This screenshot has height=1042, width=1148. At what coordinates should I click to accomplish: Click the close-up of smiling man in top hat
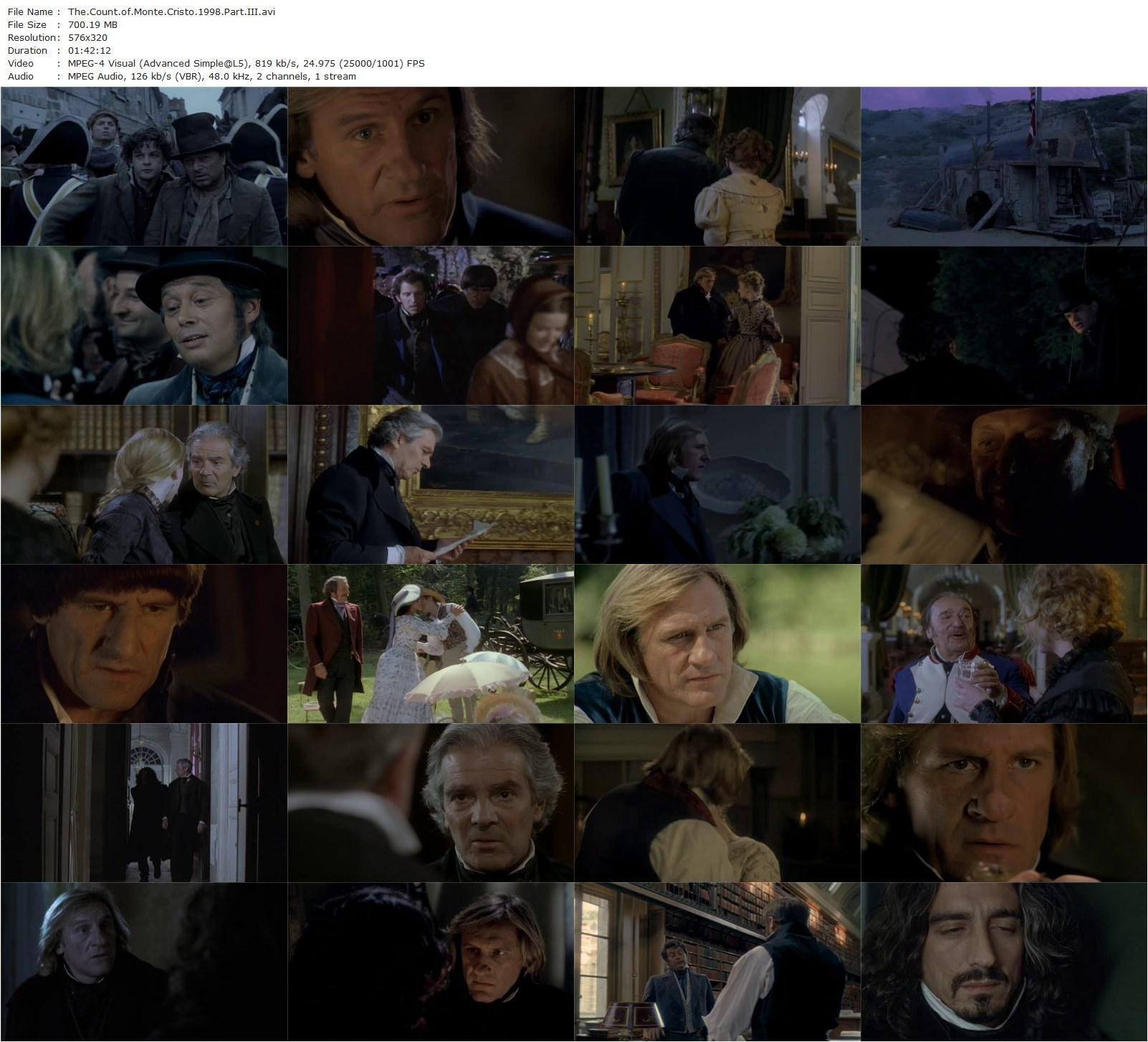point(143,325)
